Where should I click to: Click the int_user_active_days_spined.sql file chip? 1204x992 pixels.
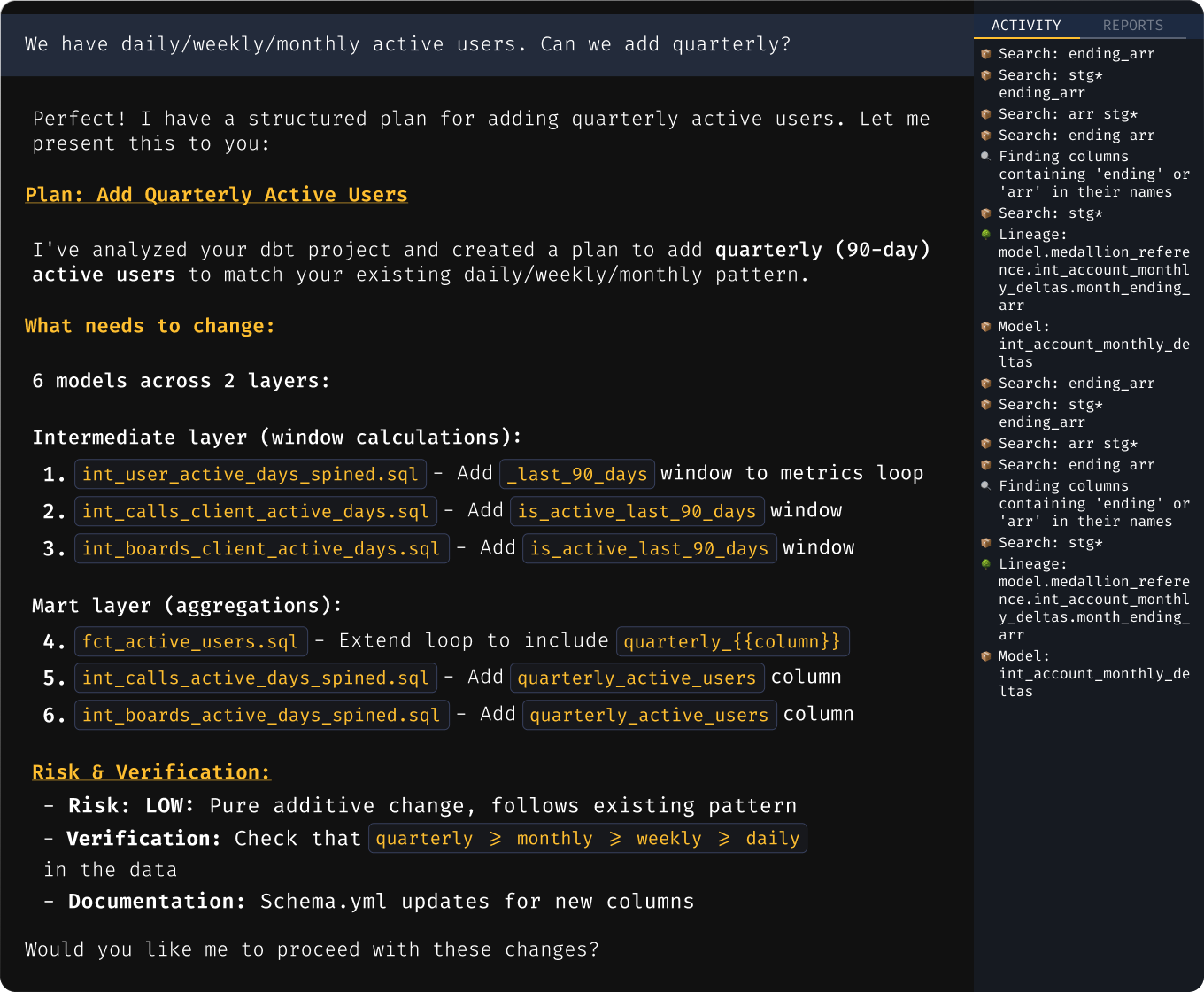pos(250,475)
